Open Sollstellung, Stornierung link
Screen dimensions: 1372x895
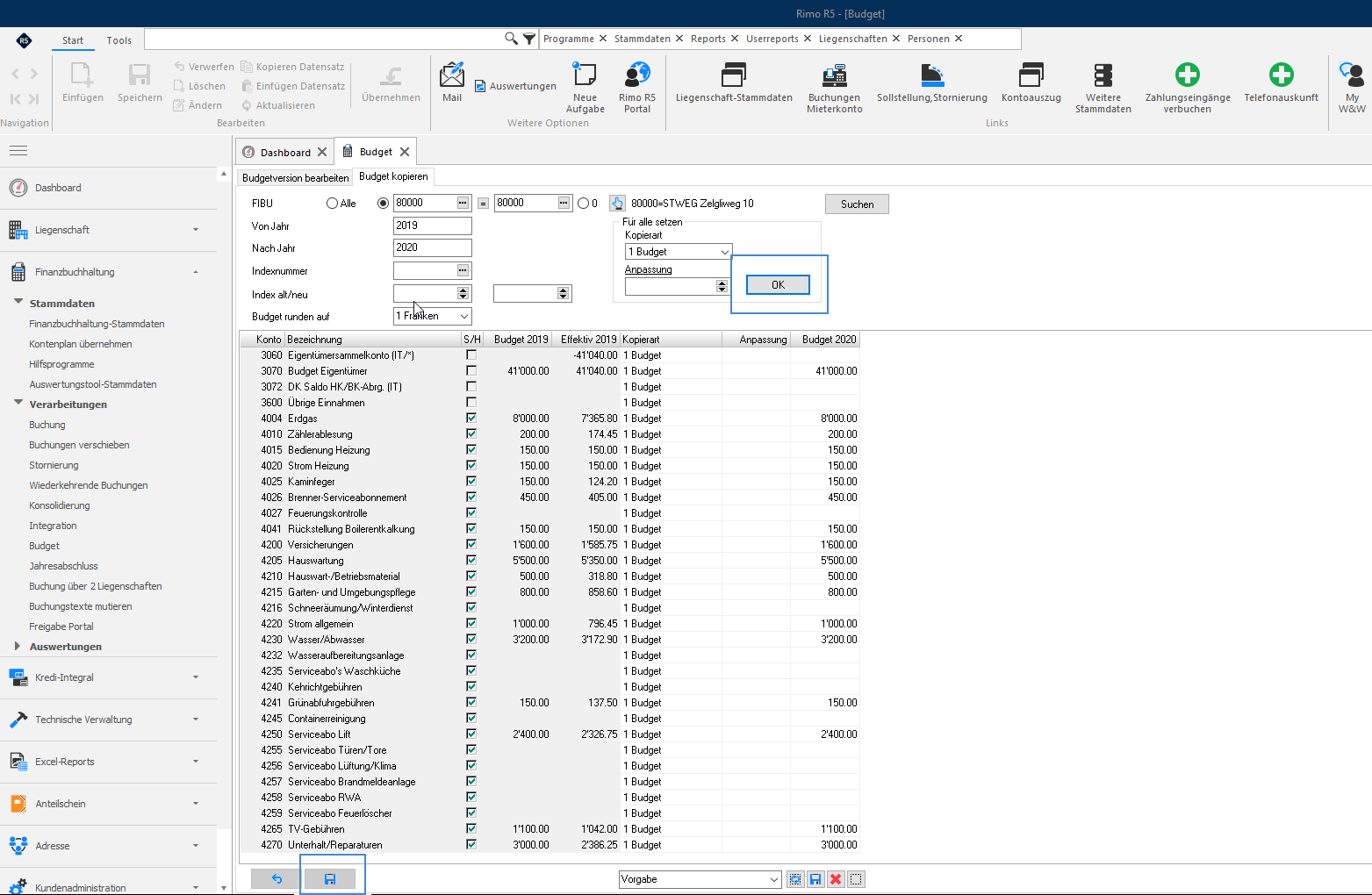coord(932,82)
